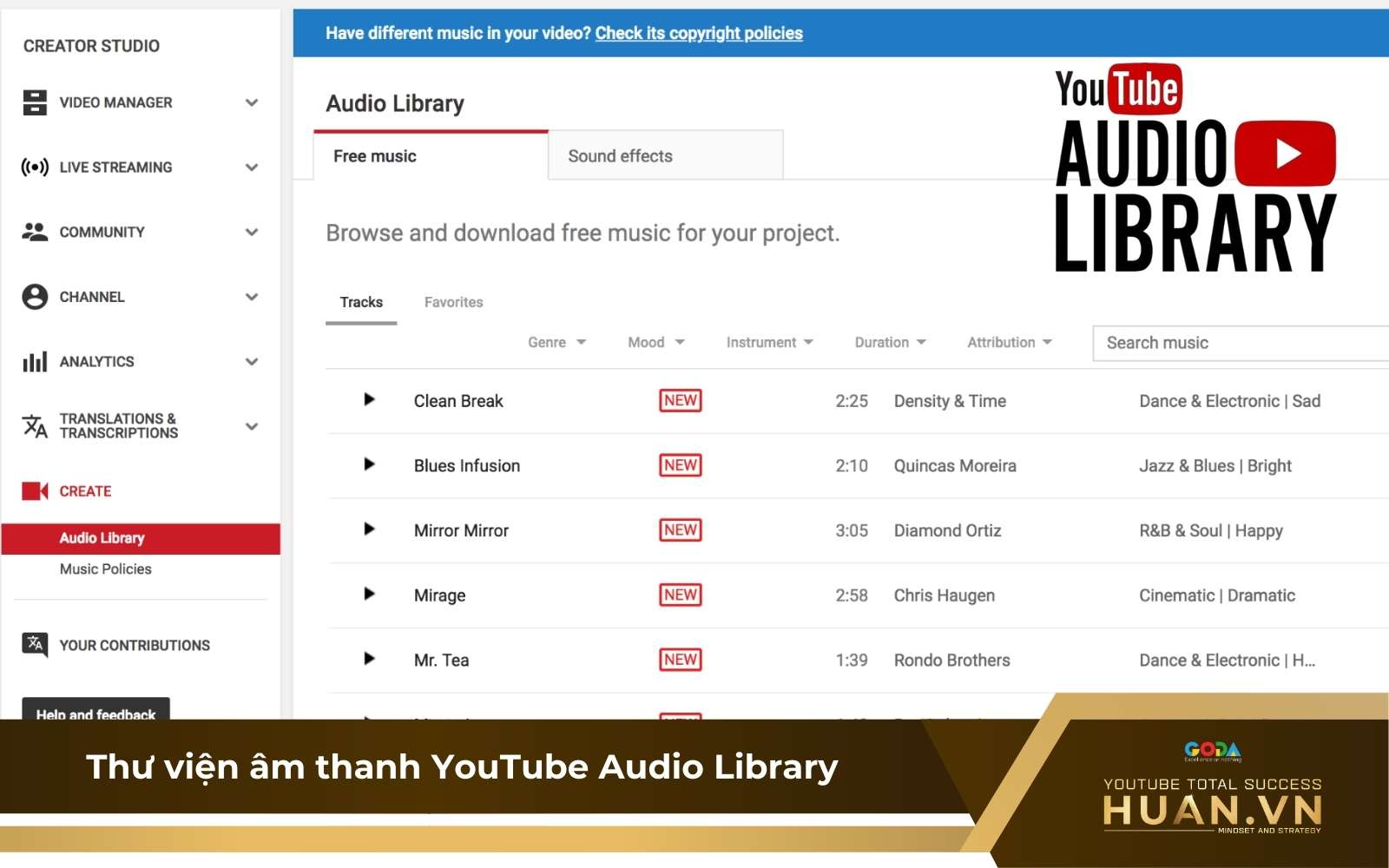Viewport: 1389px width, 868px height.
Task: Click the Mirage track title
Action: [439, 595]
